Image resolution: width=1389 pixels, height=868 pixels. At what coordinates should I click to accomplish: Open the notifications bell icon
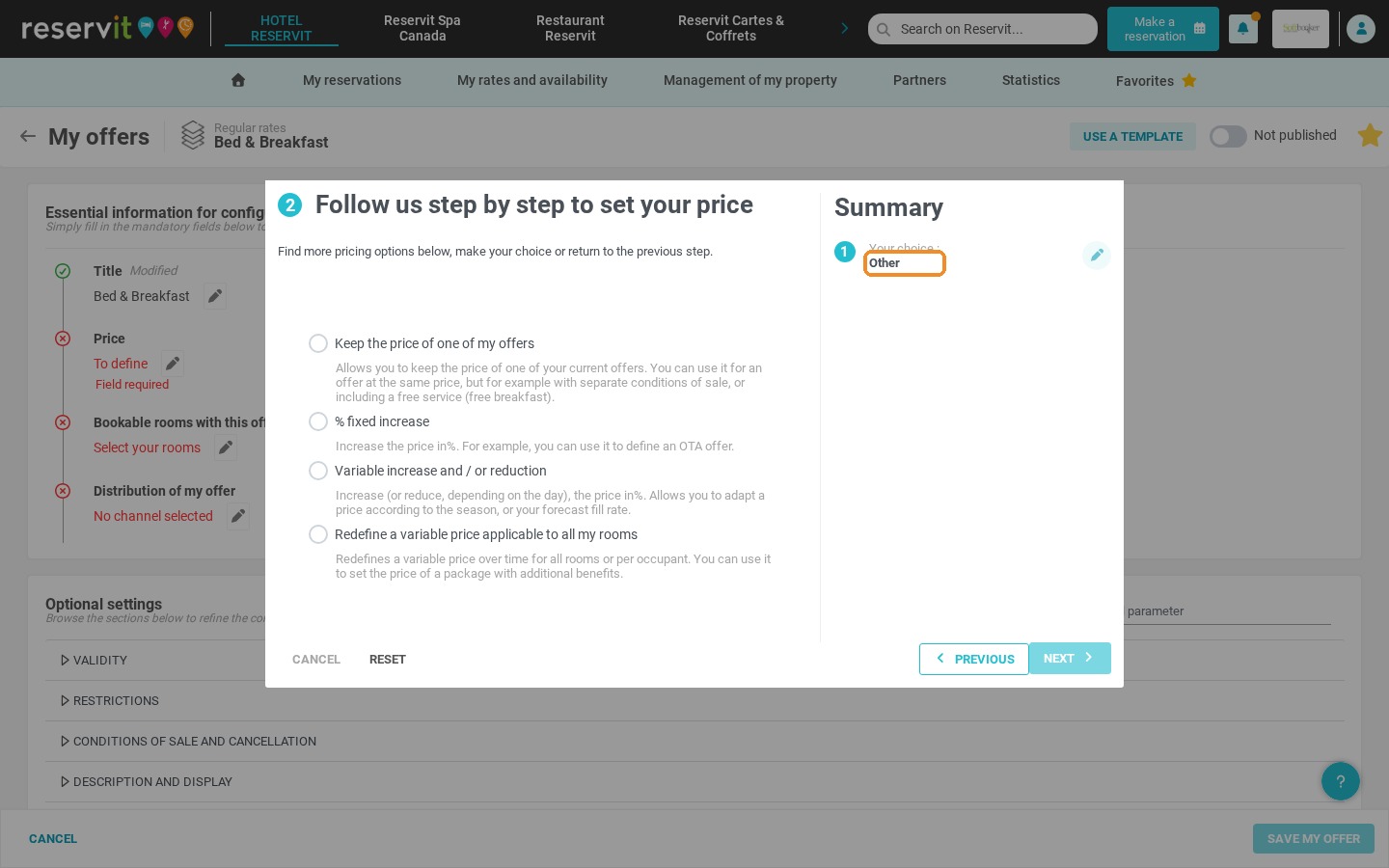(1243, 29)
